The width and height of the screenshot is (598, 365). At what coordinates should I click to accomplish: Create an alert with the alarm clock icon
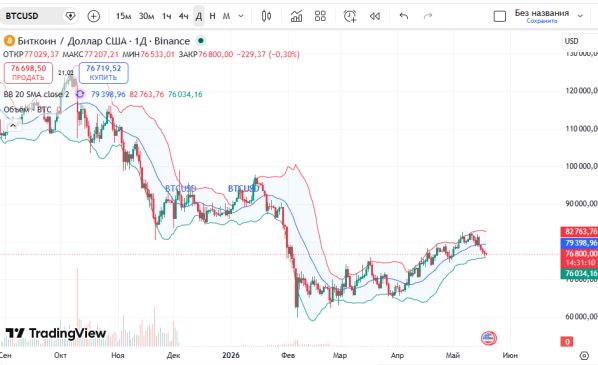pyautogui.click(x=350, y=16)
